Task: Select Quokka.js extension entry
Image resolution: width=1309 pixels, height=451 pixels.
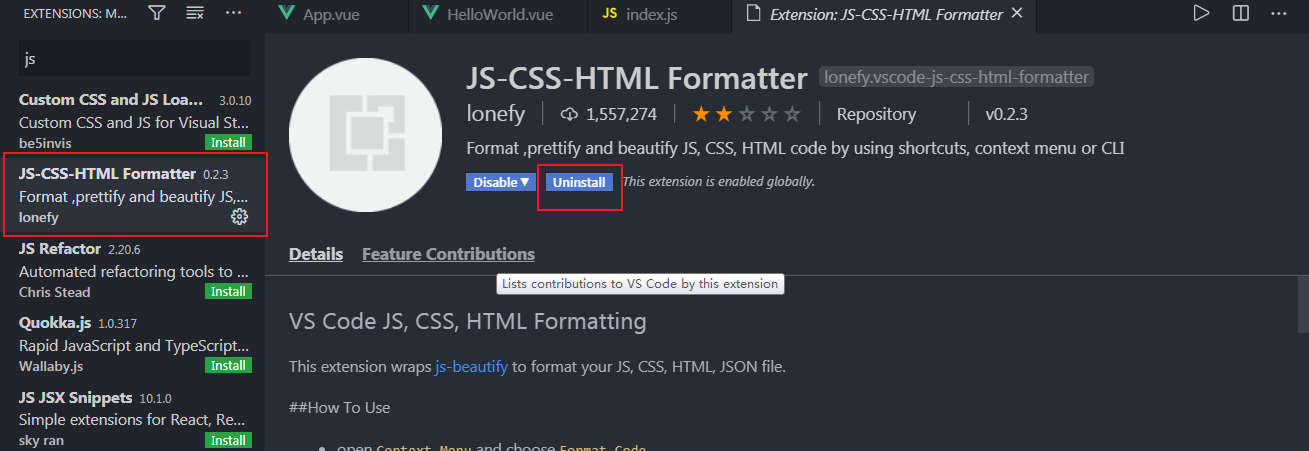Action: (x=134, y=344)
